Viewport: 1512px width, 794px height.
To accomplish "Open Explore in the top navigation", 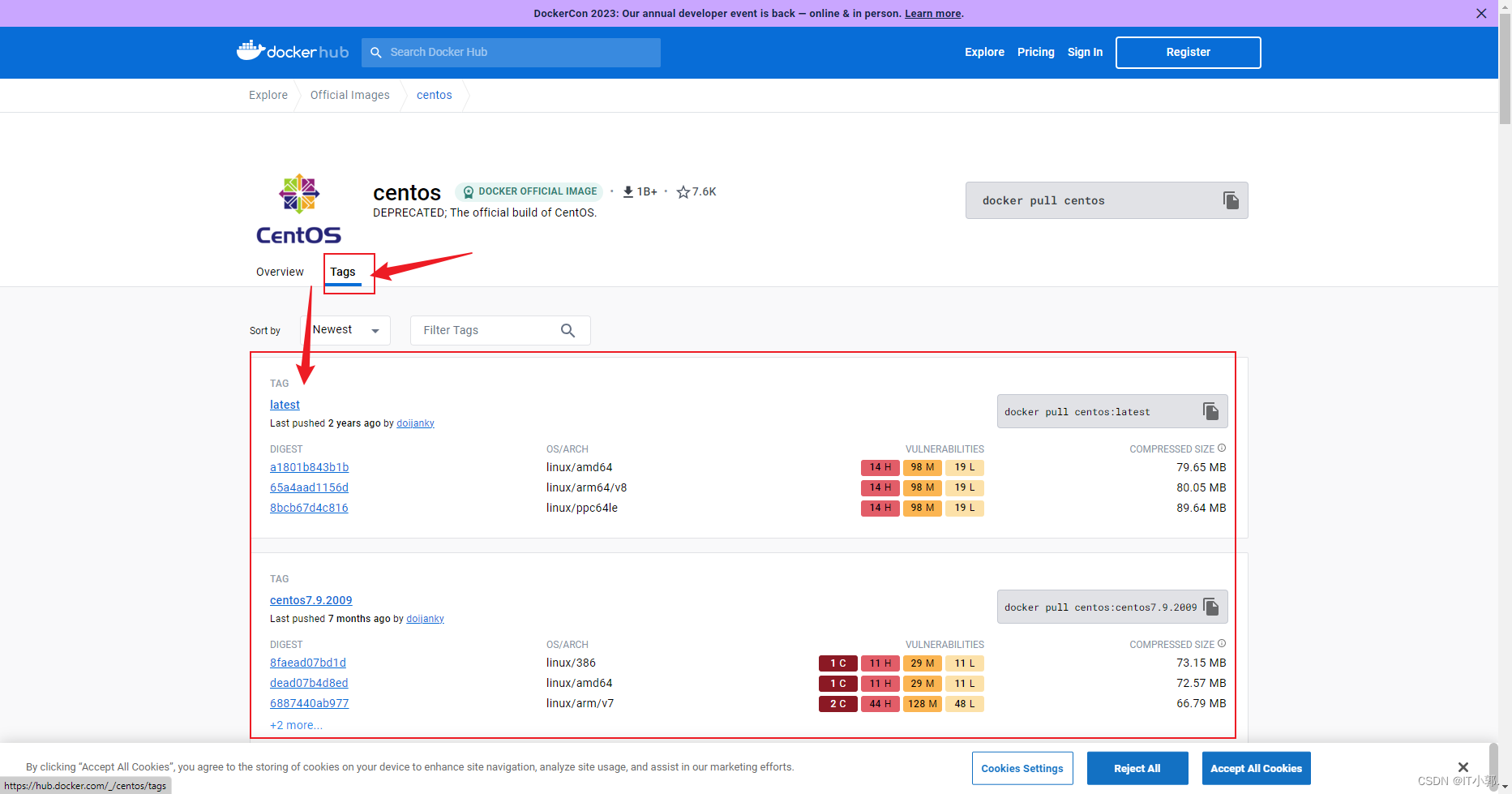I will coord(984,52).
